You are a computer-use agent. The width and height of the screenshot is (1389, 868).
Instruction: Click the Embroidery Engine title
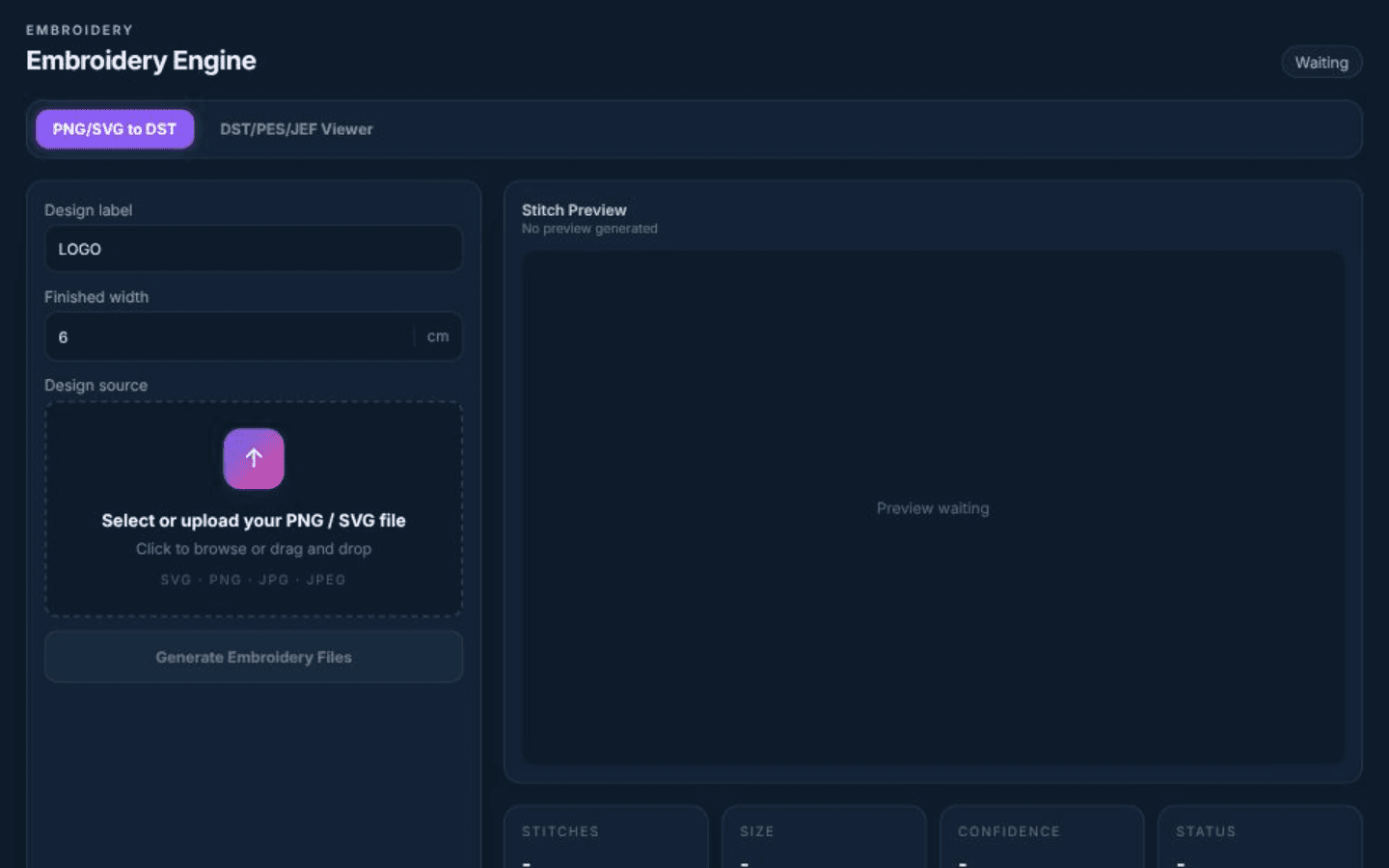(x=141, y=61)
